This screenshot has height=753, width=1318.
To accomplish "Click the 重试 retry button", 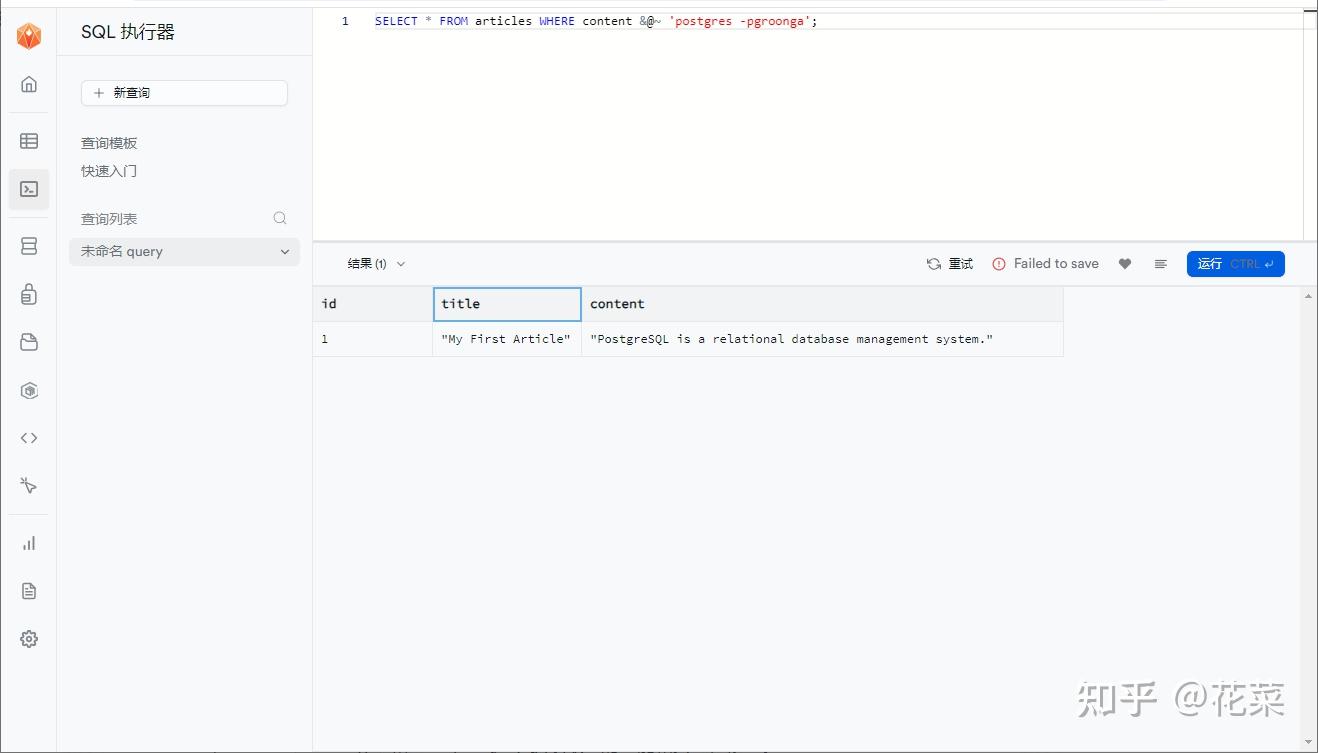I will (950, 264).
